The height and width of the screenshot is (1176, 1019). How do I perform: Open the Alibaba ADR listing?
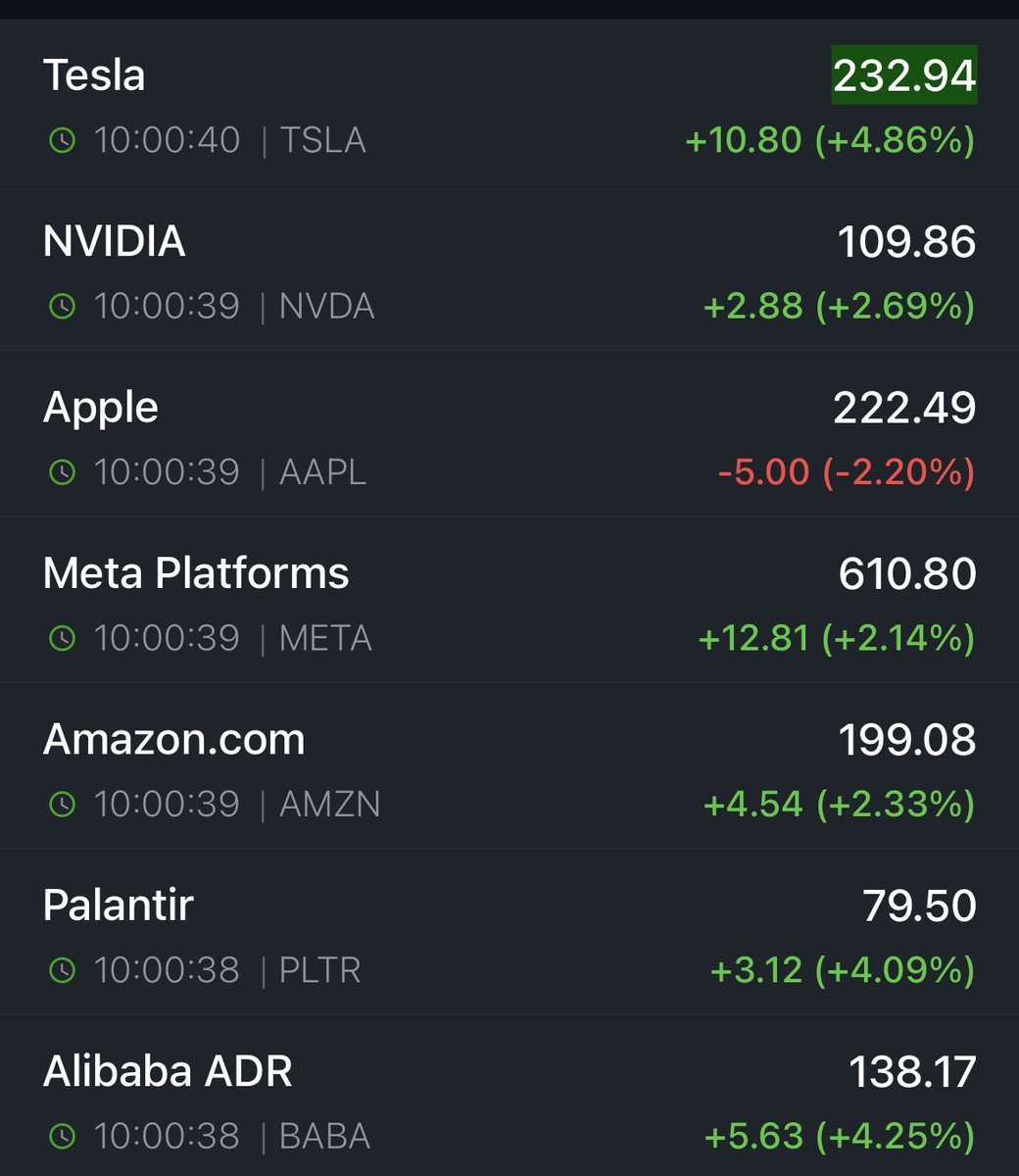click(x=168, y=1071)
